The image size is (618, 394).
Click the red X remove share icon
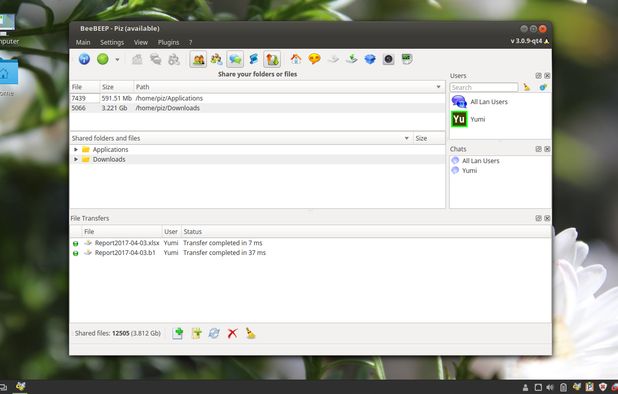(233, 334)
